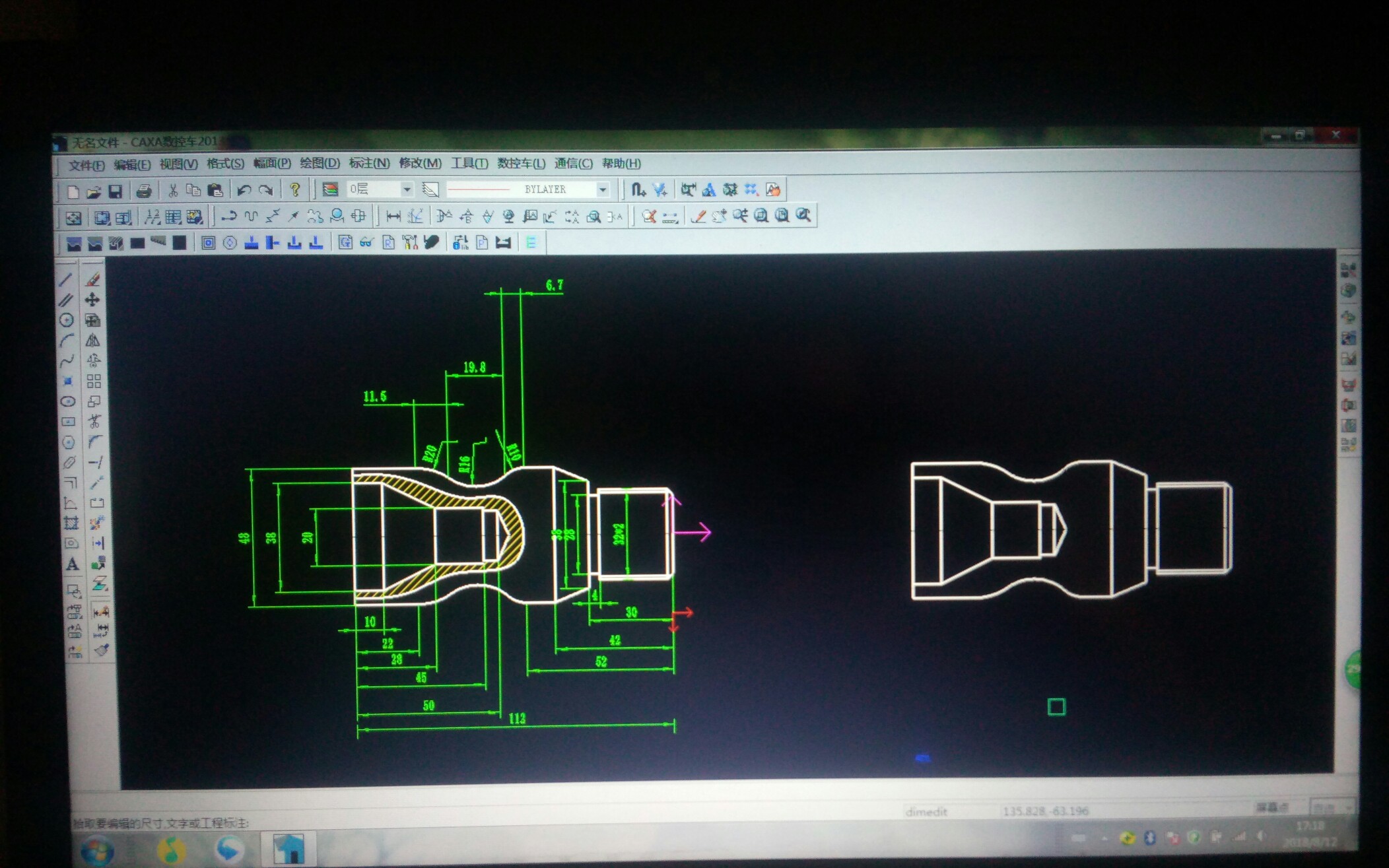Click the linear dimension icon
The image size is (1389, 868).
[393, 216]
